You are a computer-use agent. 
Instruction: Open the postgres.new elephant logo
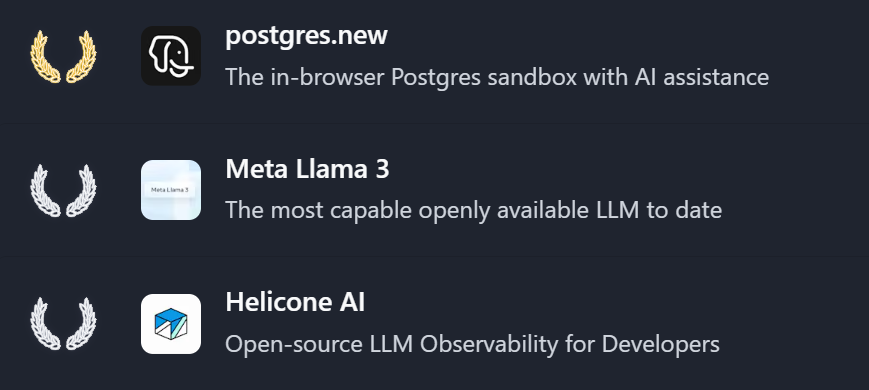[x=171, y=56]
